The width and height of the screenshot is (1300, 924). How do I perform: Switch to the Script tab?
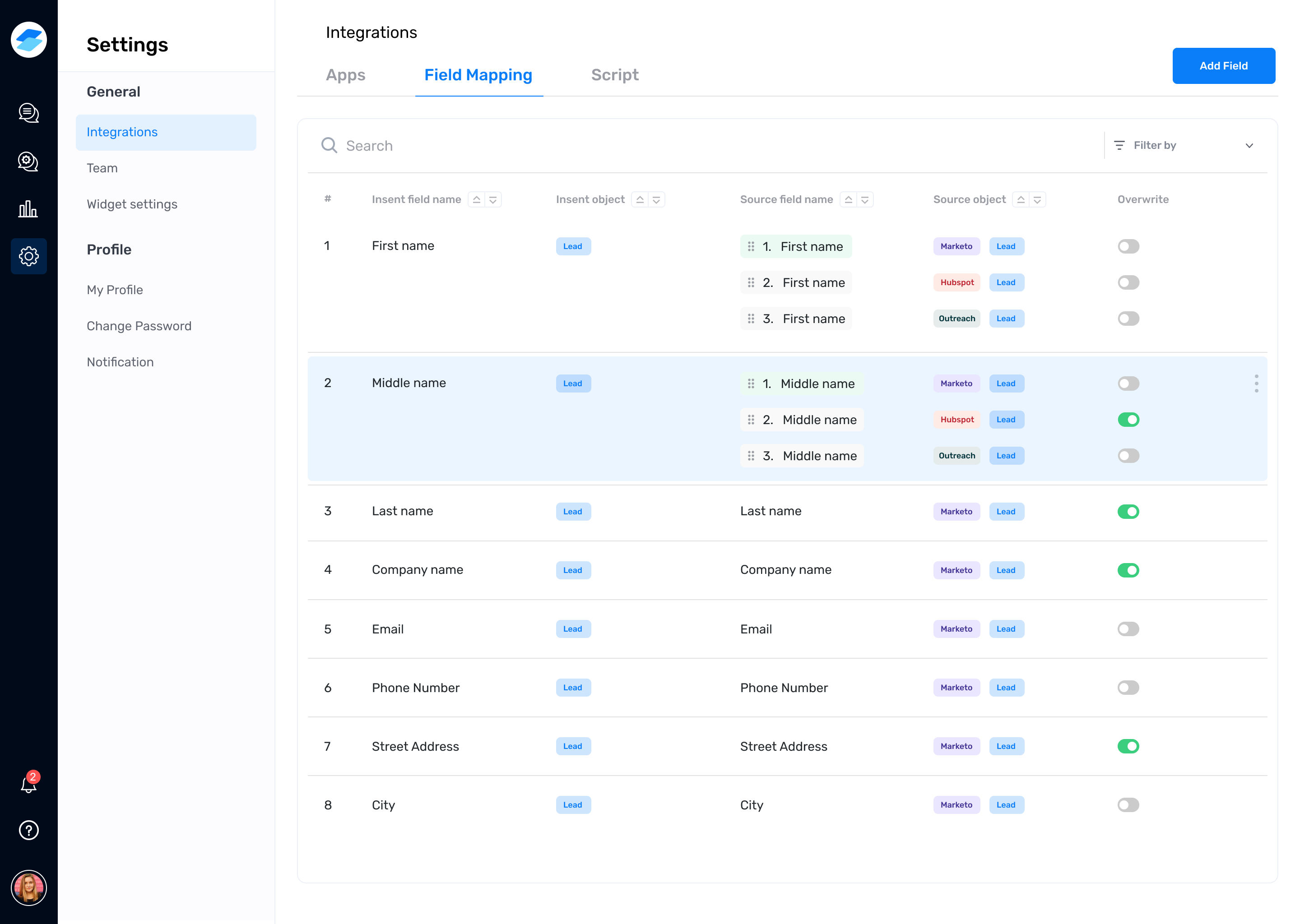614,75
